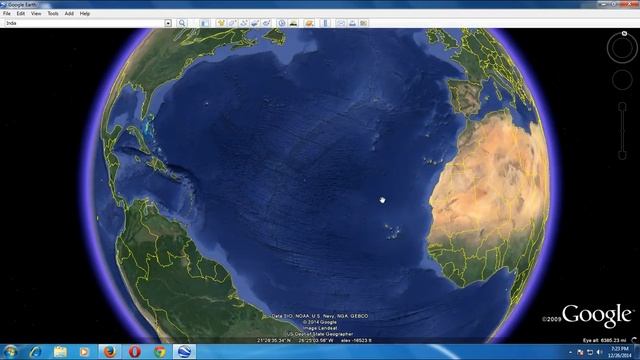Viewport: 640px width, 360px height.
Task: Click the move joystick circle control
Action: 622,80
